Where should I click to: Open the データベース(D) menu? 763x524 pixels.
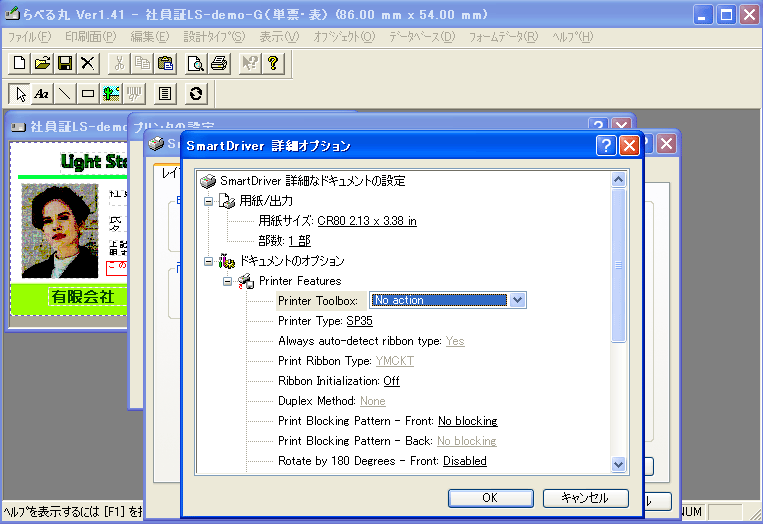click(422, 37)
